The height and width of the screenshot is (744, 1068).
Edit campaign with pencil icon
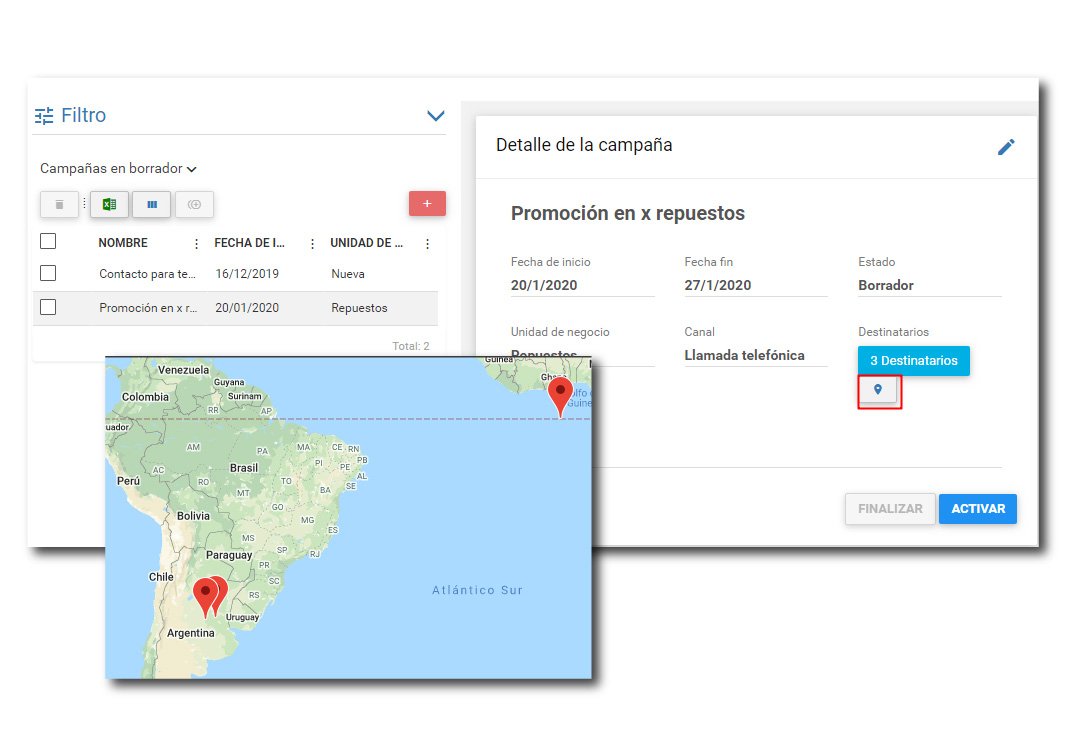coord(1006,147)
